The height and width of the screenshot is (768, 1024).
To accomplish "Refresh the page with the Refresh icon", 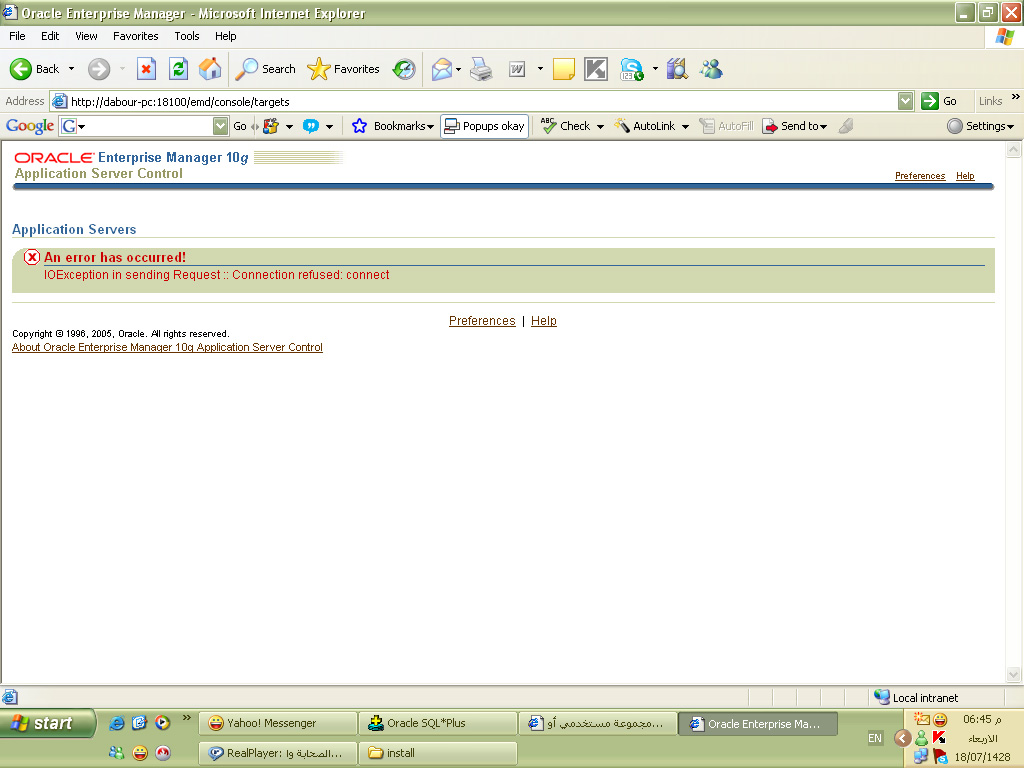I will pyautogui.click(x=178, y=69).
